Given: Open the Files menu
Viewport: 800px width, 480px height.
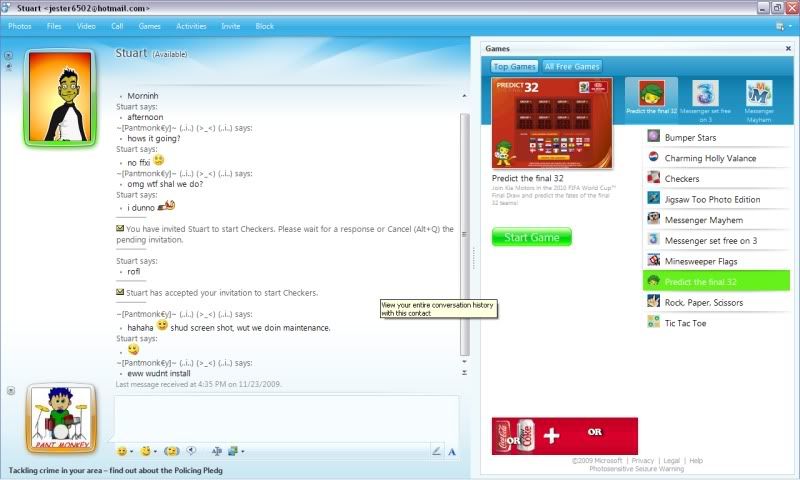Looking at the screenshot, I should (x=54, y=26).
